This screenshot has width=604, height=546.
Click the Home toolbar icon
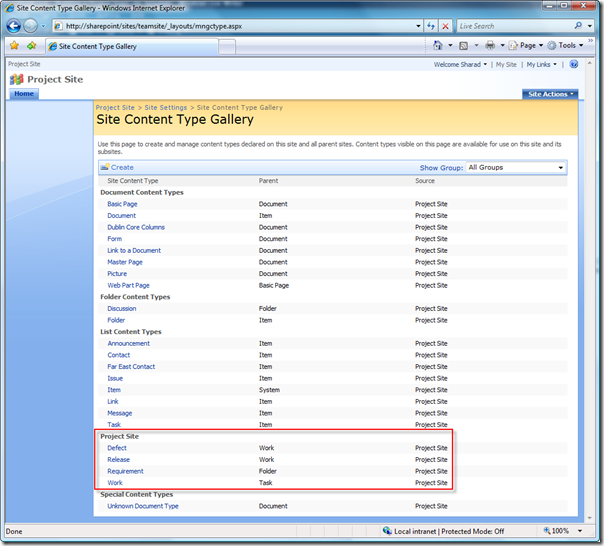click(438, 45)
